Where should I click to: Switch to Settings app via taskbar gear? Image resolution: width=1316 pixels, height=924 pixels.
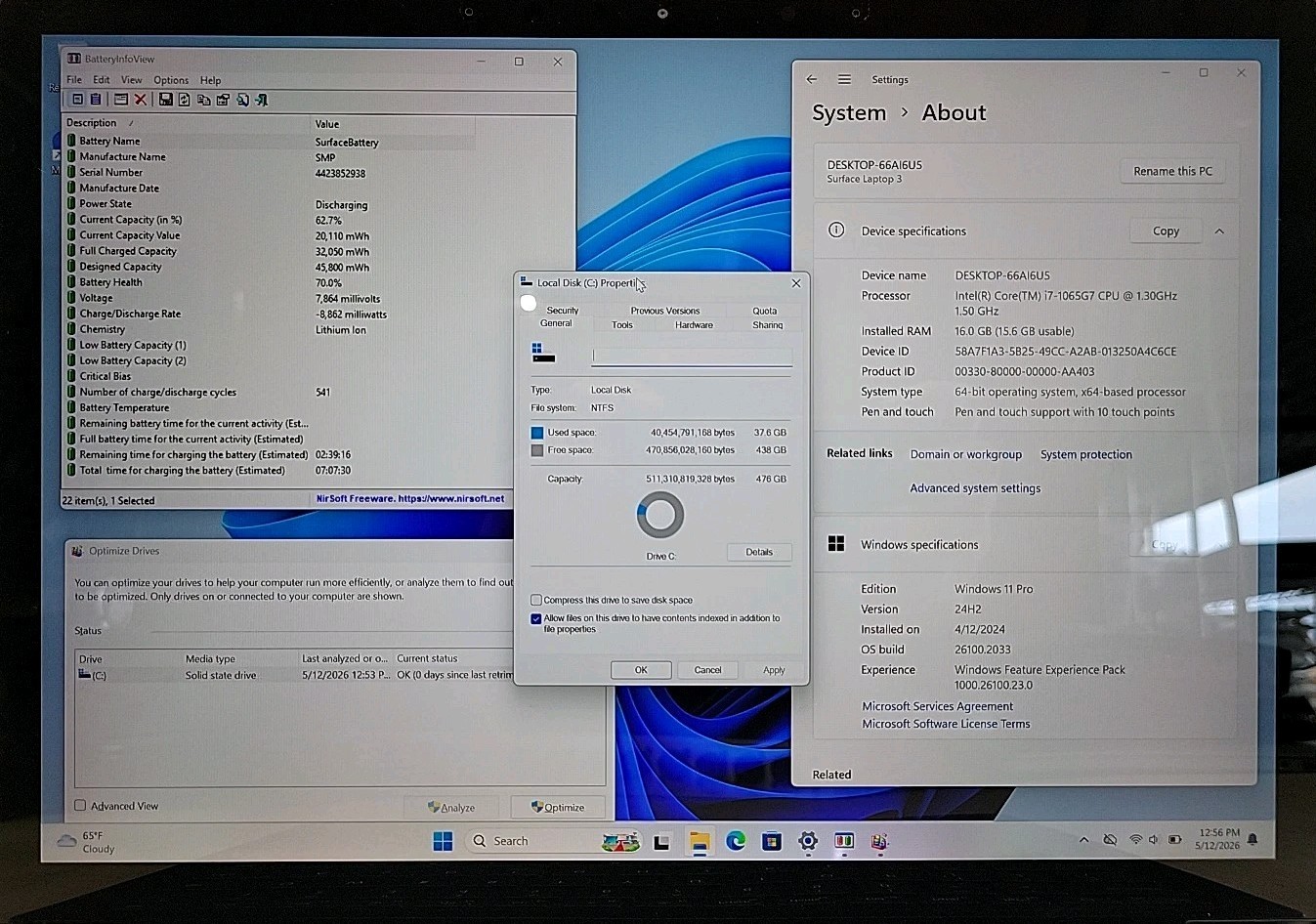[x=808, y=840]
